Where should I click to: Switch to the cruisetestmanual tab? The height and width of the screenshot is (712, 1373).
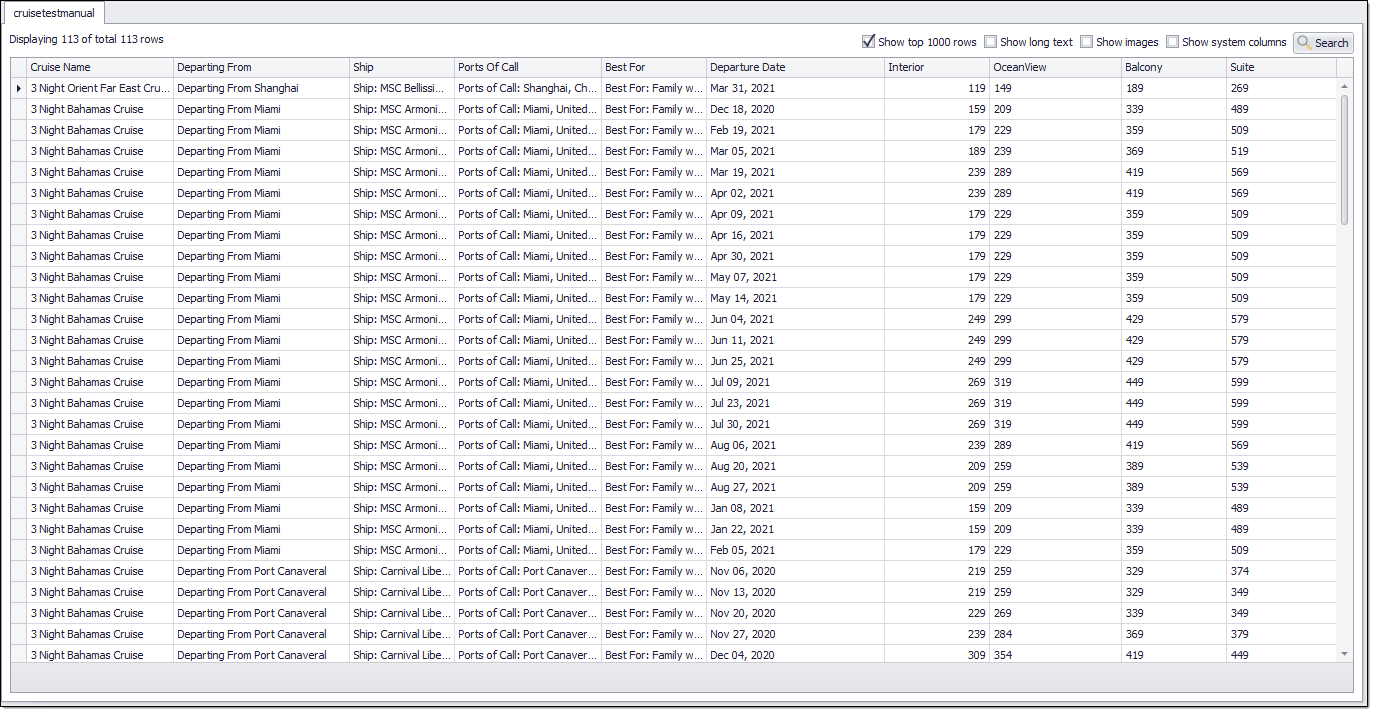tap(54, 13)
